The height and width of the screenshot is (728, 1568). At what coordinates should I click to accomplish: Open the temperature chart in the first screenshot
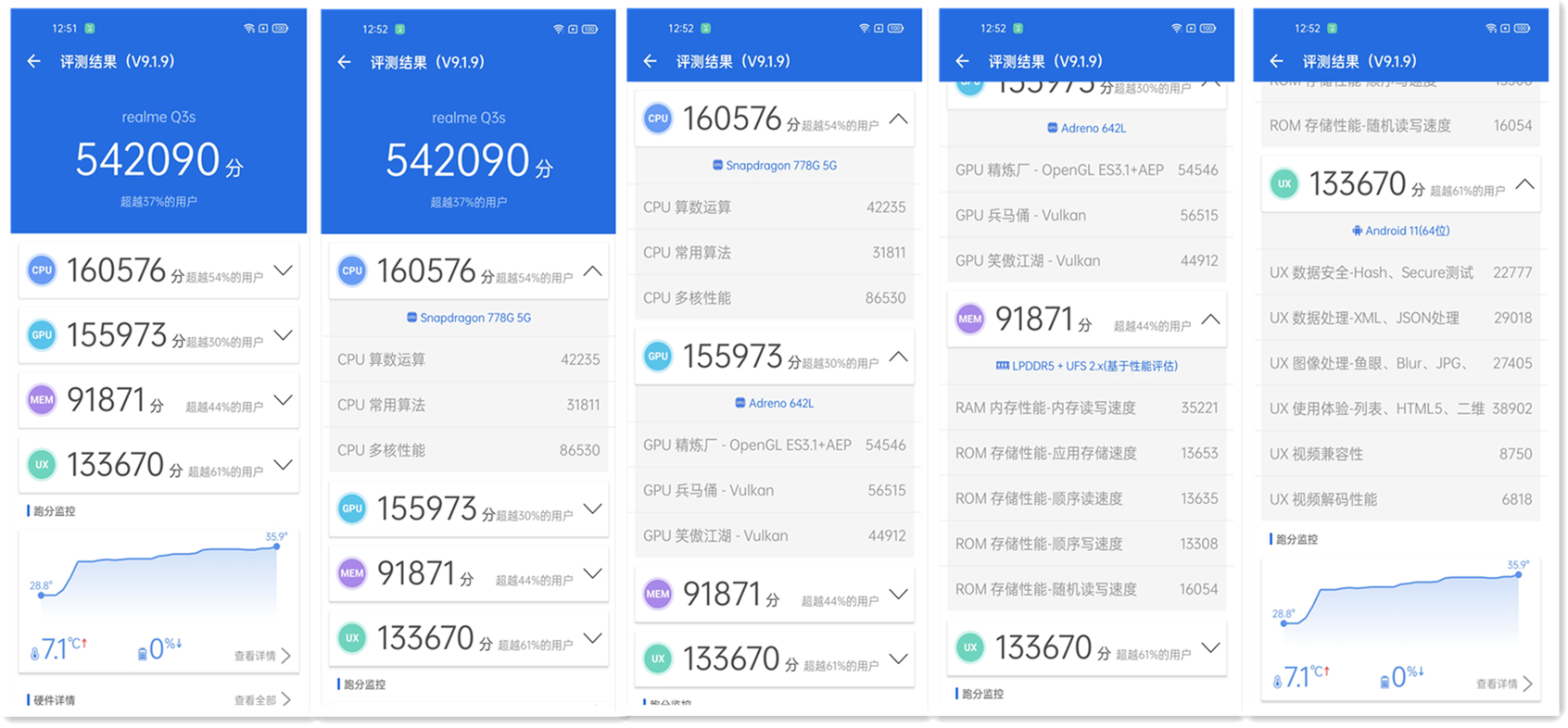coord(158,576)
